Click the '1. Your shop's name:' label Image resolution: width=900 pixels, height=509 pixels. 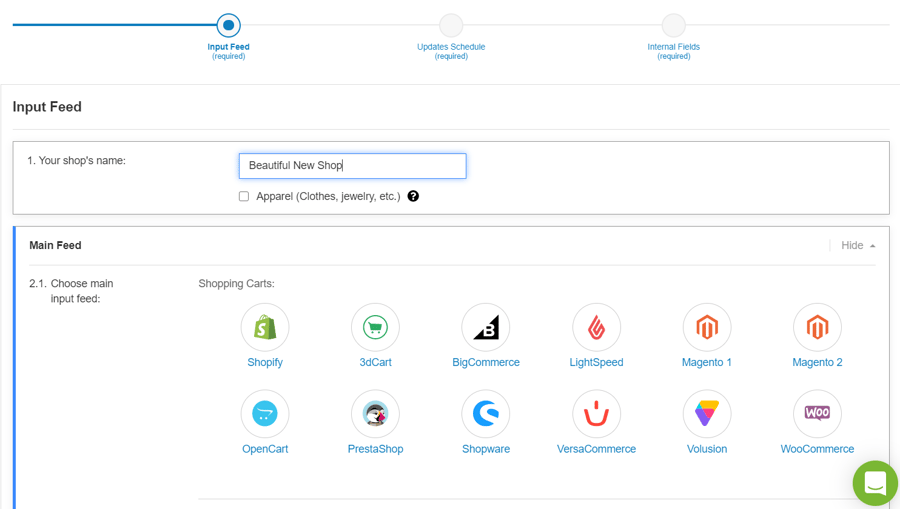coord(76,161)
